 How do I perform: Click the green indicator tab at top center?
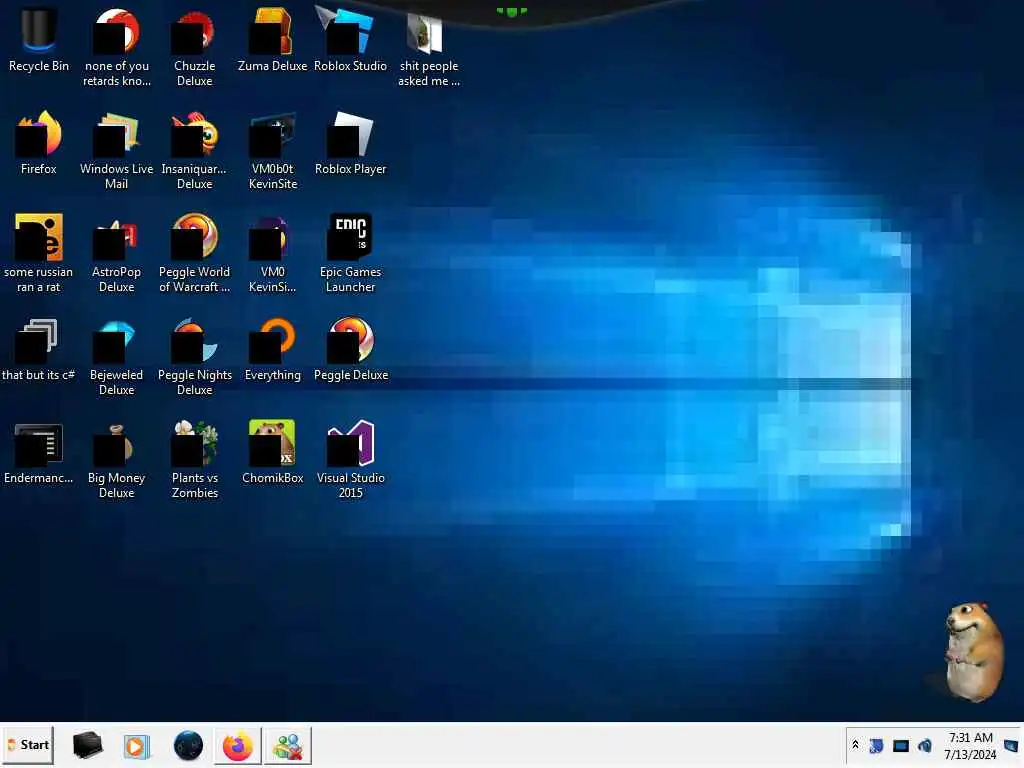(511, 11)
